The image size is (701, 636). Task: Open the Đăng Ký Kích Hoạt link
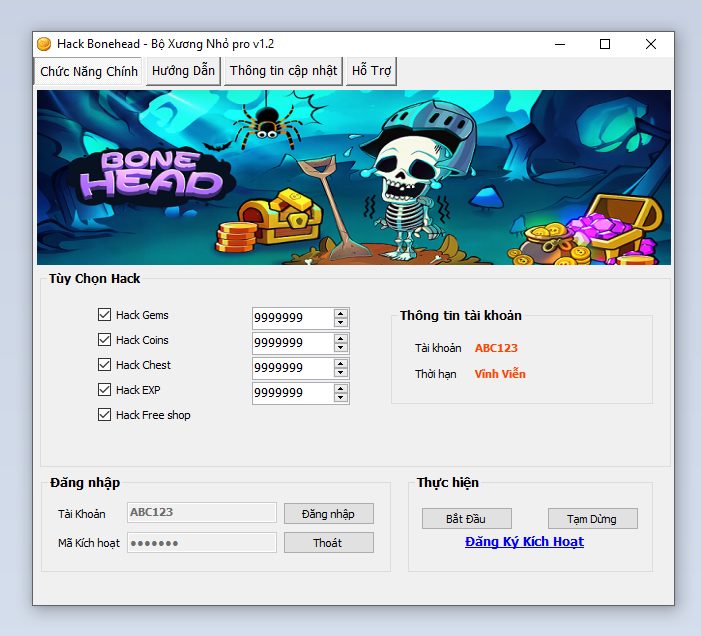pyautogui.click(x=524, y=542)
